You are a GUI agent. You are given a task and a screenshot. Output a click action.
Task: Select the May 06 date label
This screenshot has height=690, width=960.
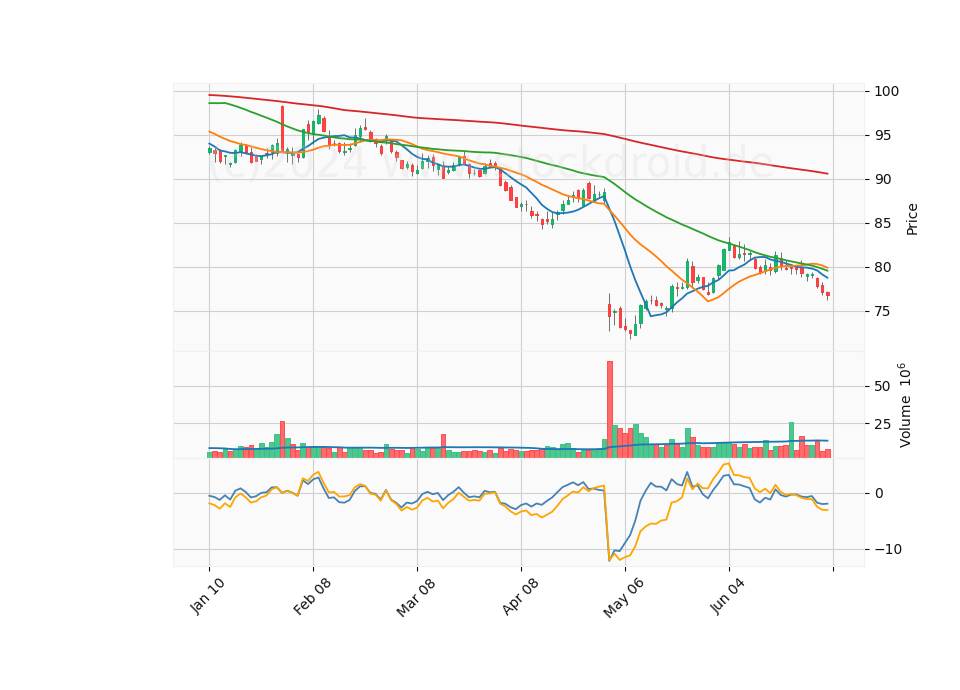[623, 597]
